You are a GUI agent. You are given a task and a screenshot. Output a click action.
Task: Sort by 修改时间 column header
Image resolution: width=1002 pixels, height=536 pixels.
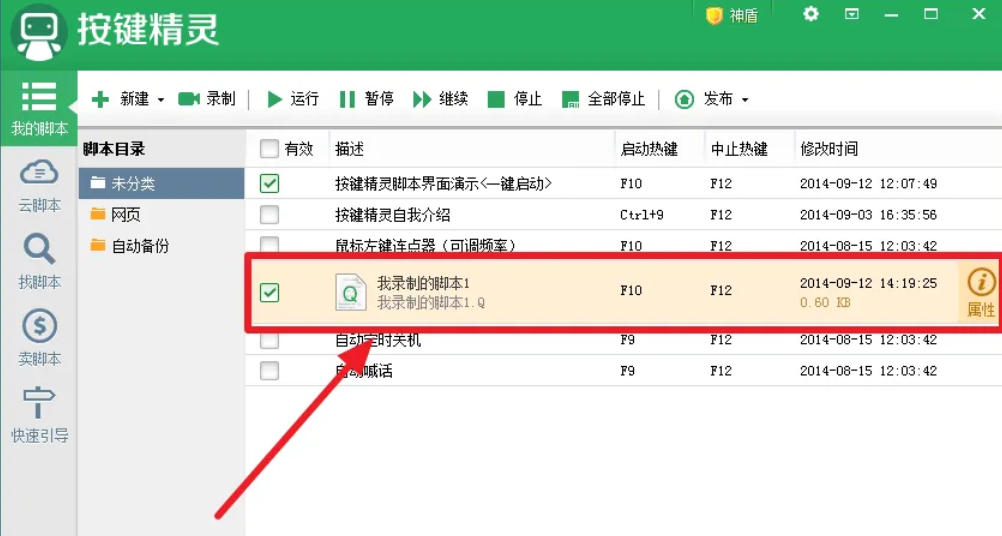[829, 149]
